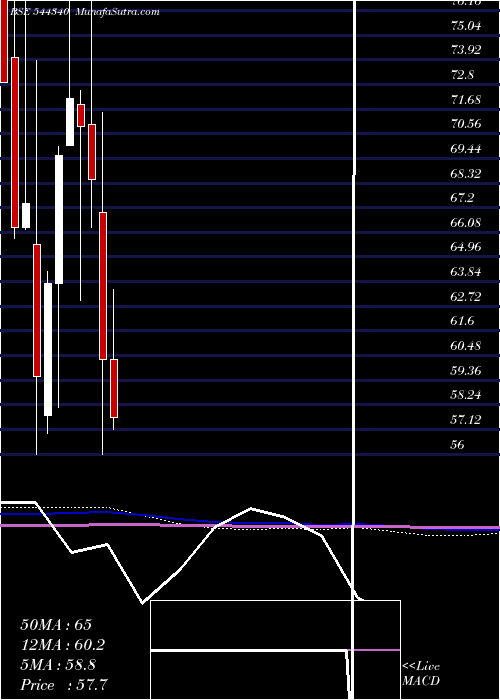
Task: Click the 61.6 price axis label
Action: click(463, 322)
